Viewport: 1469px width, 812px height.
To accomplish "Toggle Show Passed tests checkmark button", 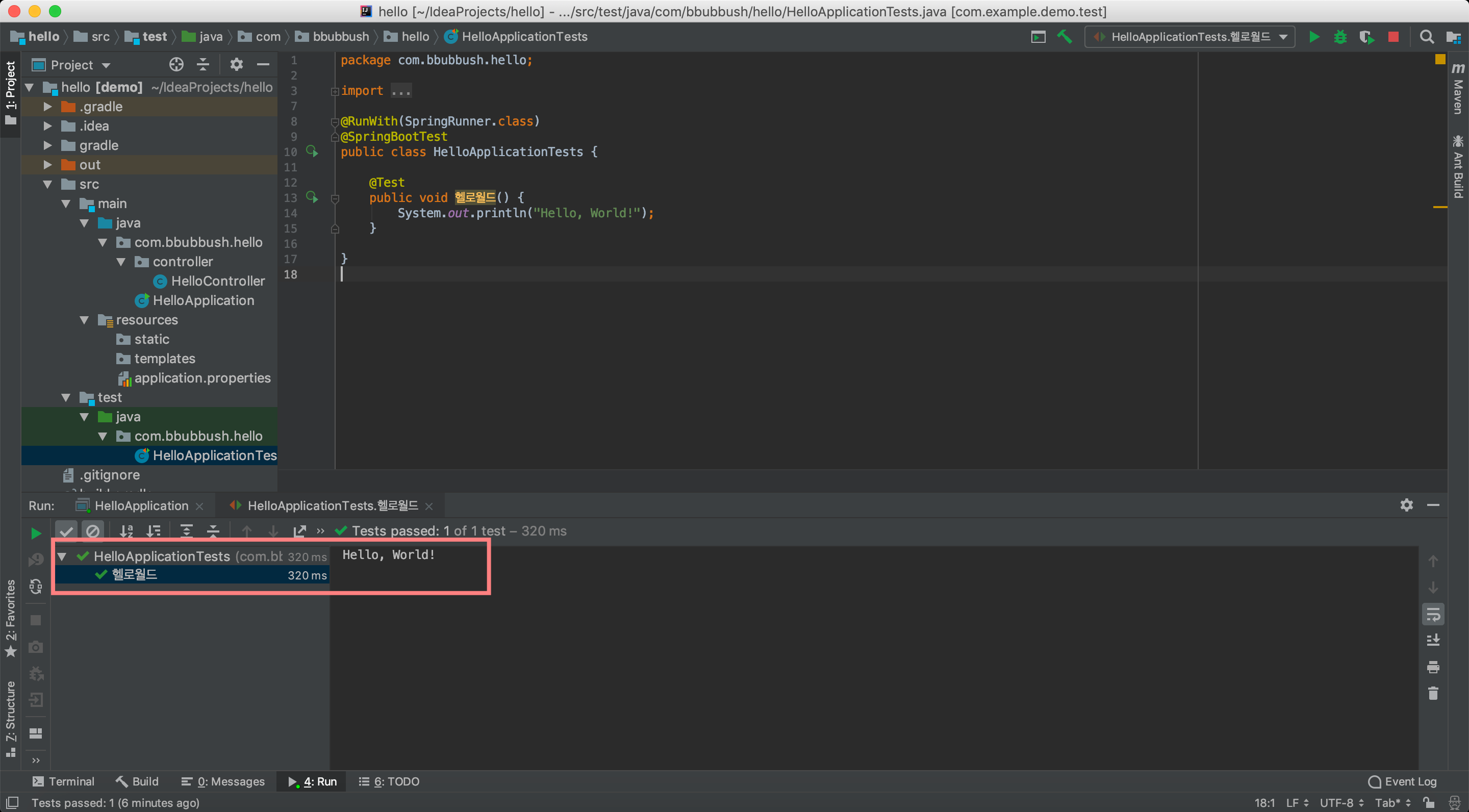I will click(x=67, y=531).
